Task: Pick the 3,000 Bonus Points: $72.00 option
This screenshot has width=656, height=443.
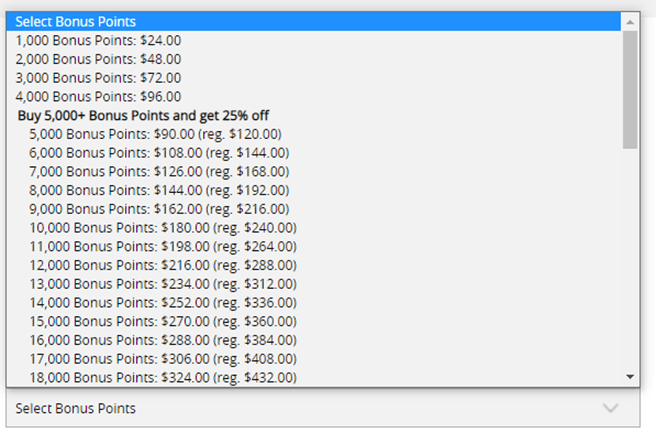Action: tap(98, 78)
